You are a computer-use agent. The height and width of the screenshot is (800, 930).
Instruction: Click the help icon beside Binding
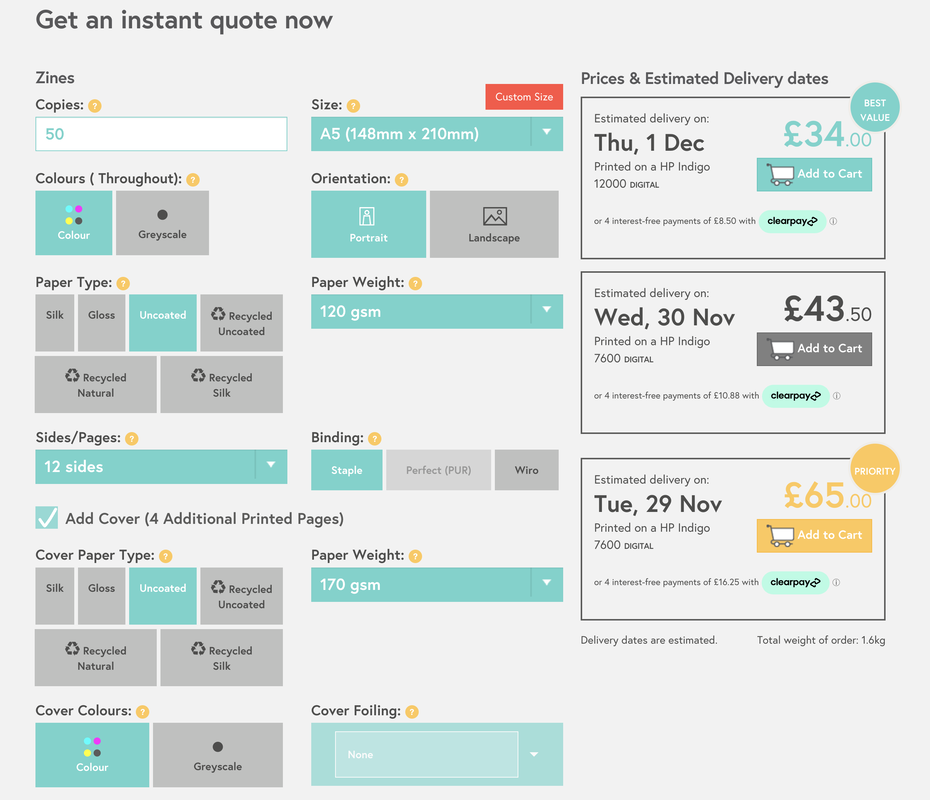374,439
